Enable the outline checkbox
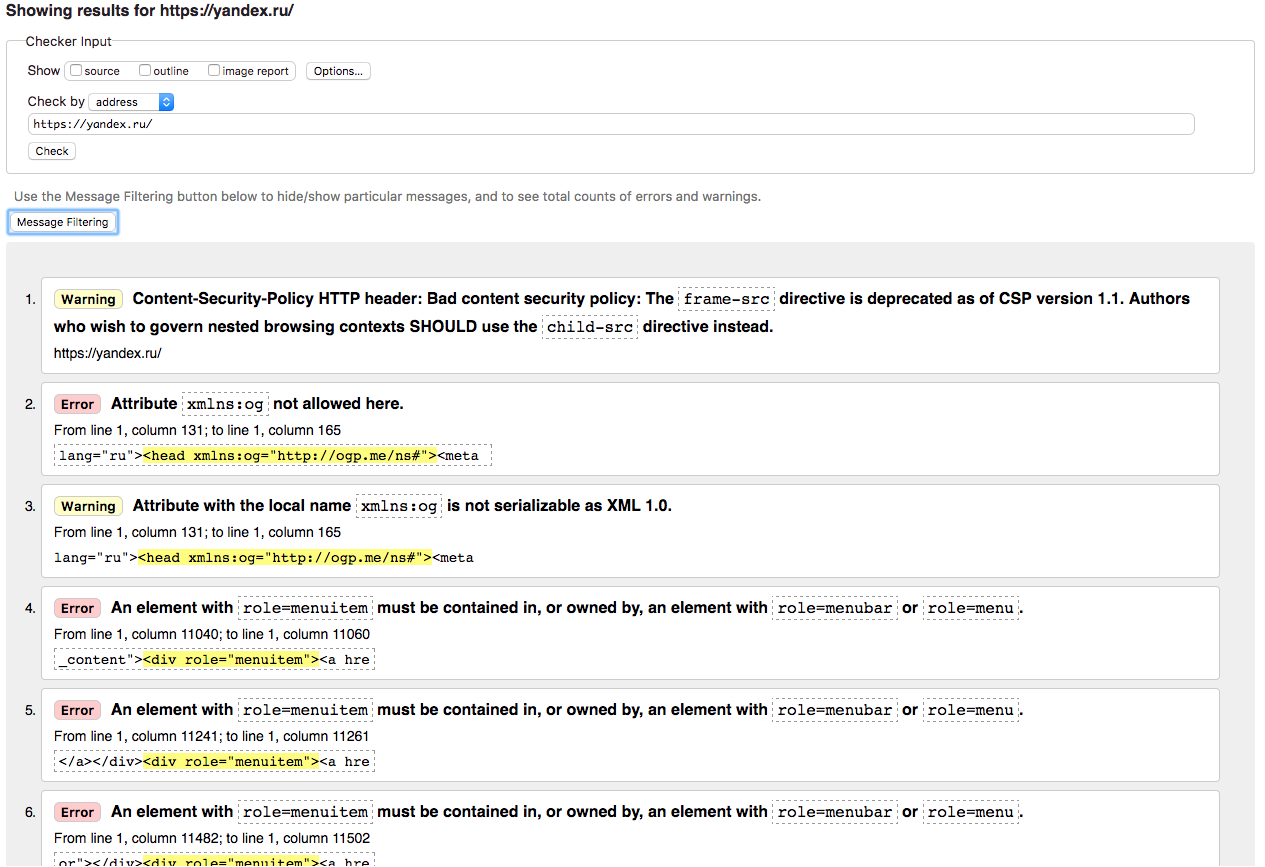 pyautogui.click(x=145, y=70)
